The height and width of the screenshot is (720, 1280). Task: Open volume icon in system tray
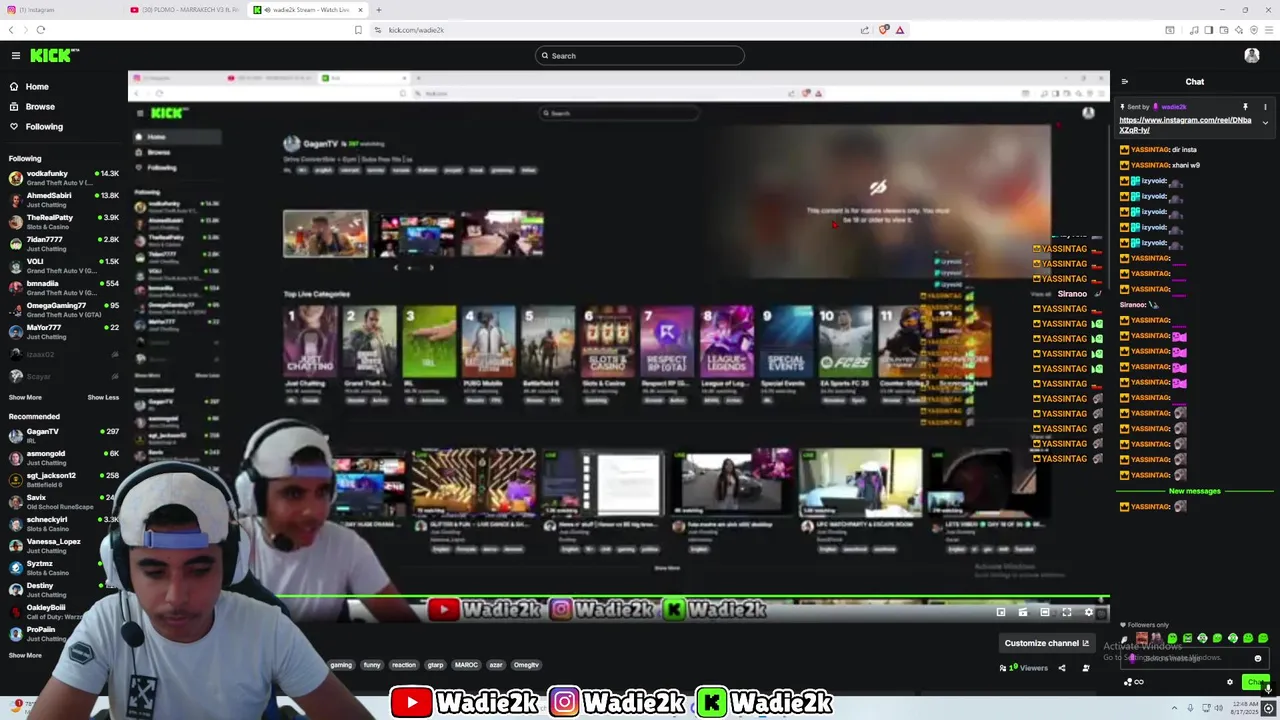tap(1218, 708)
